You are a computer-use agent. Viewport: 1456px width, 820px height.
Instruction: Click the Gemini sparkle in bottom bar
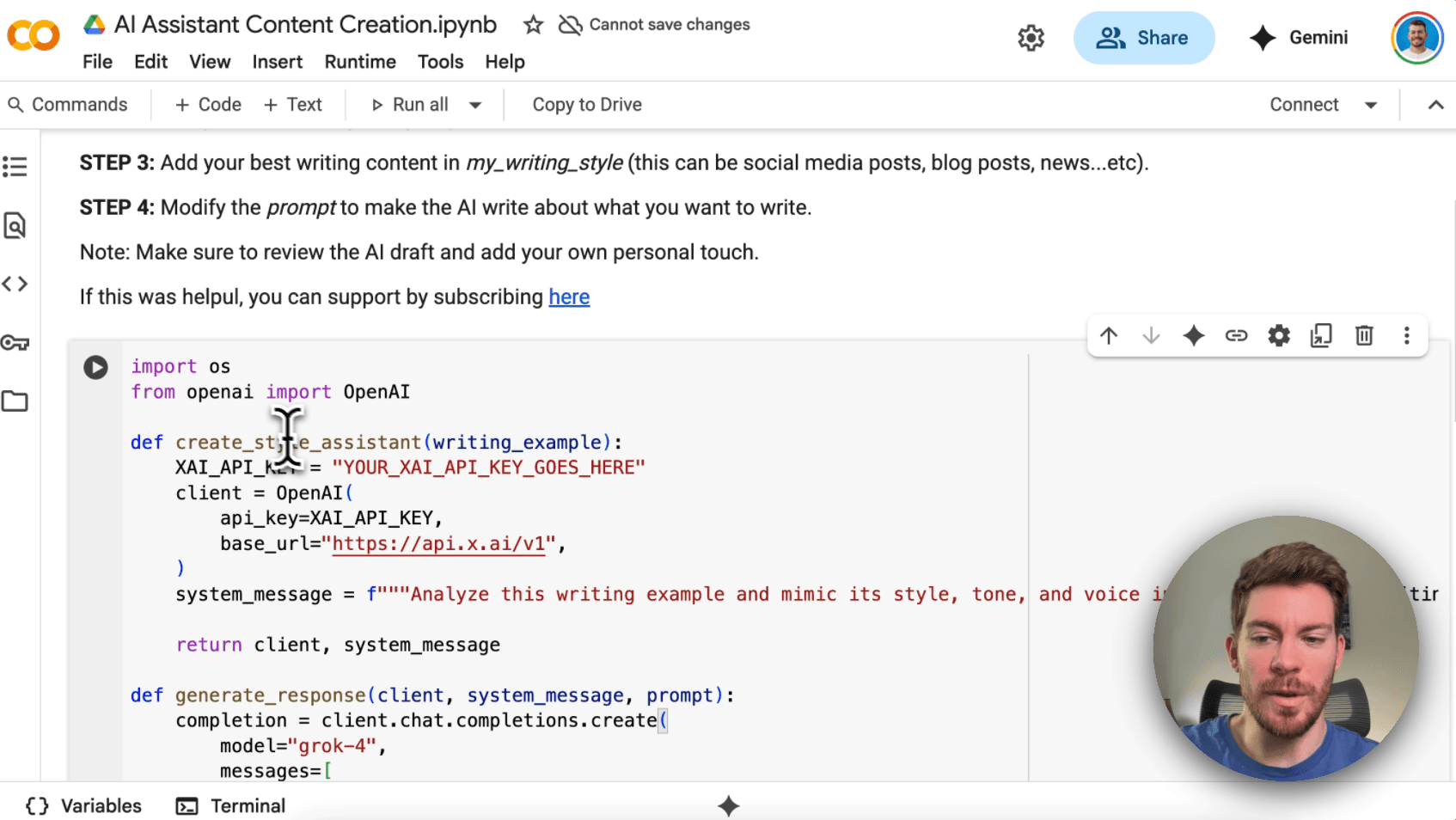729,806
